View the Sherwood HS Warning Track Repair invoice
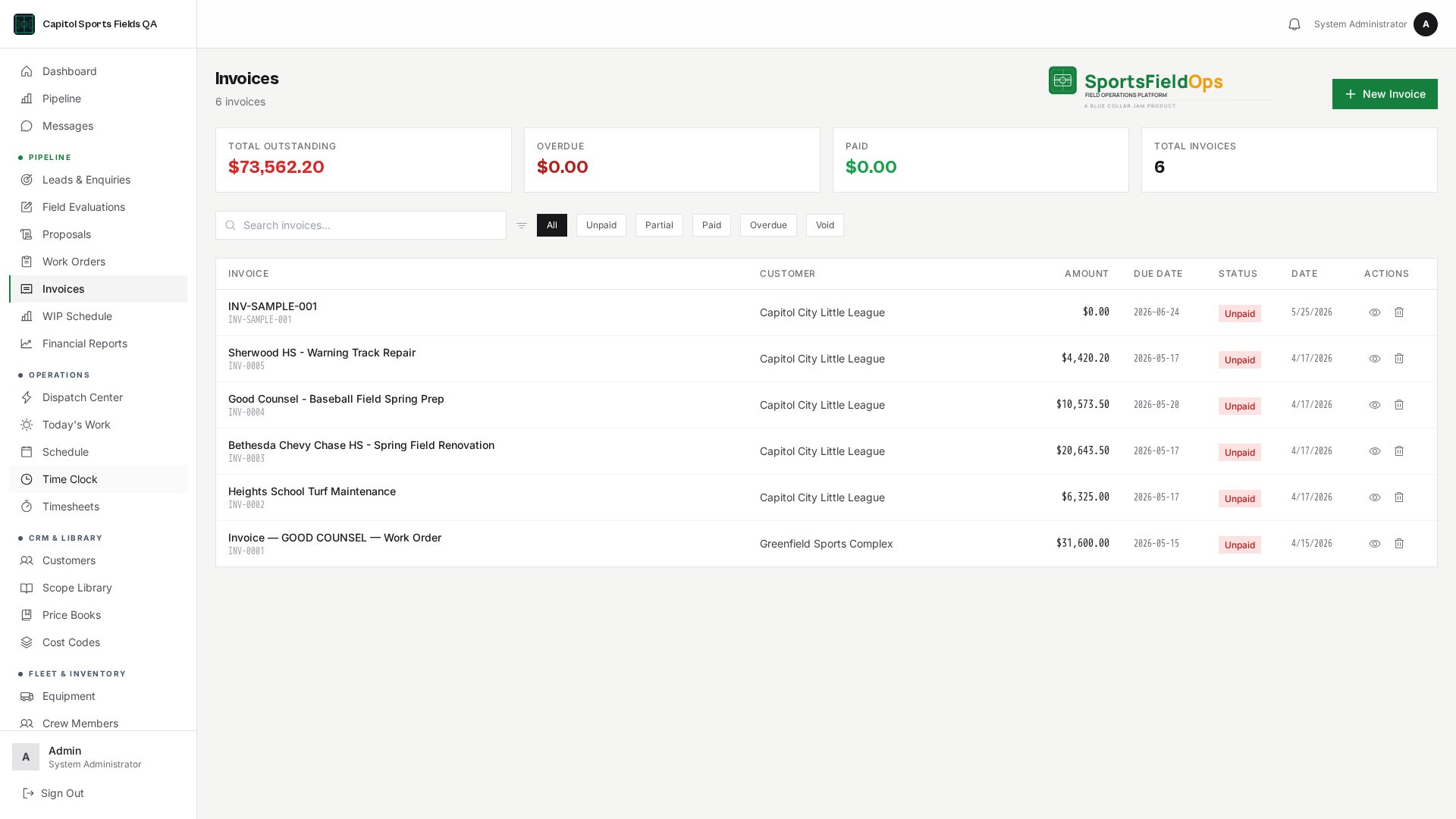The width and height of the screenshot is (1456, 819). 1375,359
